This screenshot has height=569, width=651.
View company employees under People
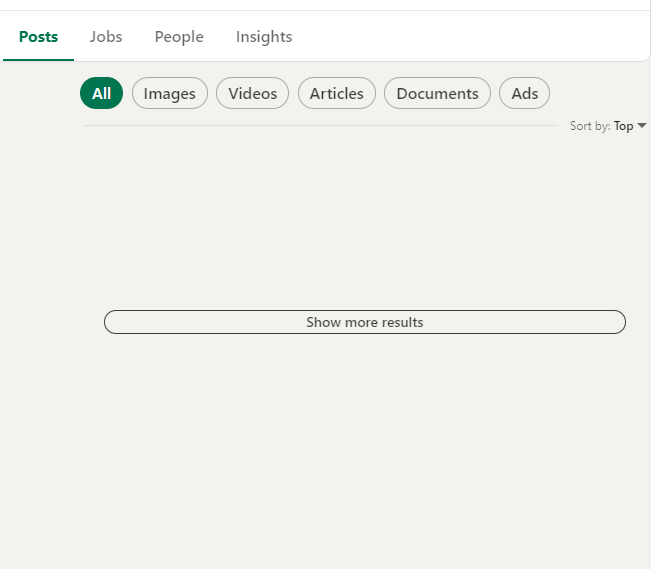tap(179, 37)
